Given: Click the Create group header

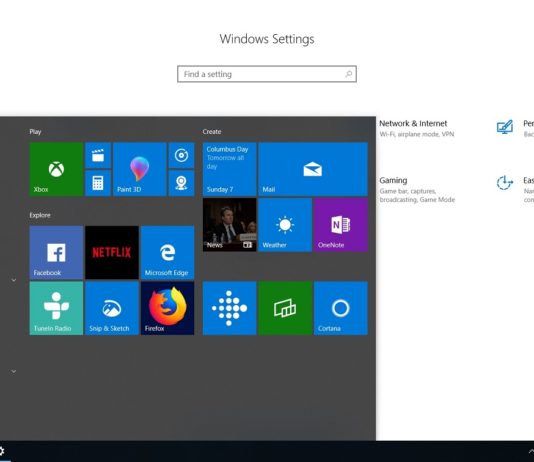Looking at the screenshot, I should [212, 132].
